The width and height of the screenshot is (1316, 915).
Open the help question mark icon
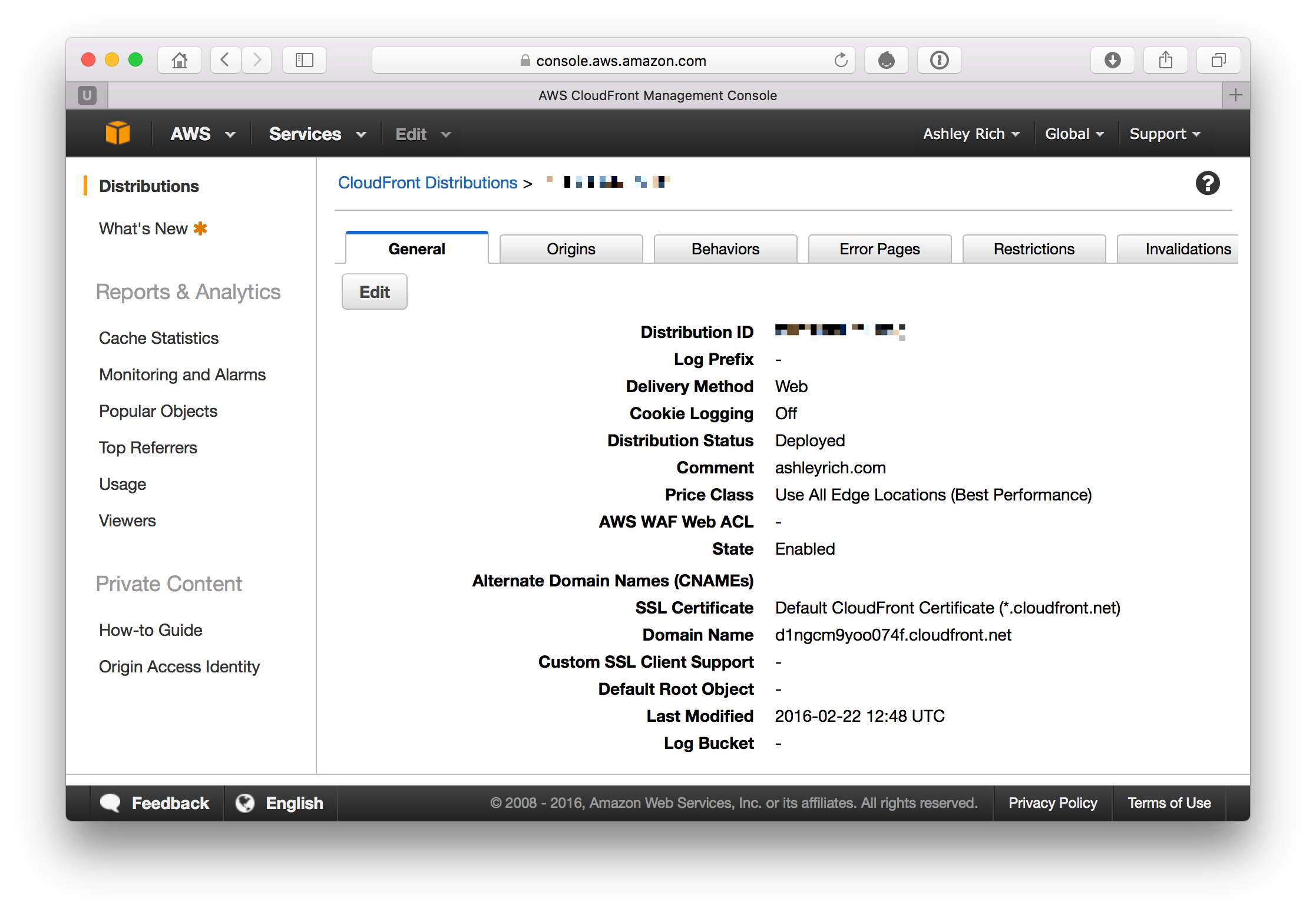point(1207,183)
